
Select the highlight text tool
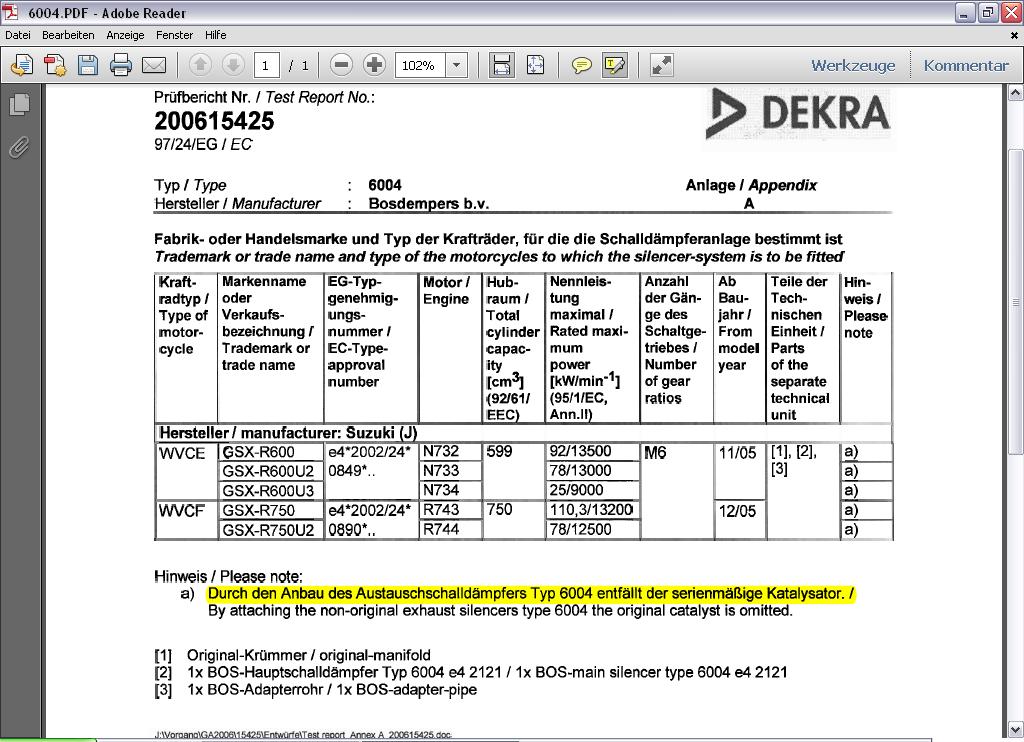tap(615, 65)
